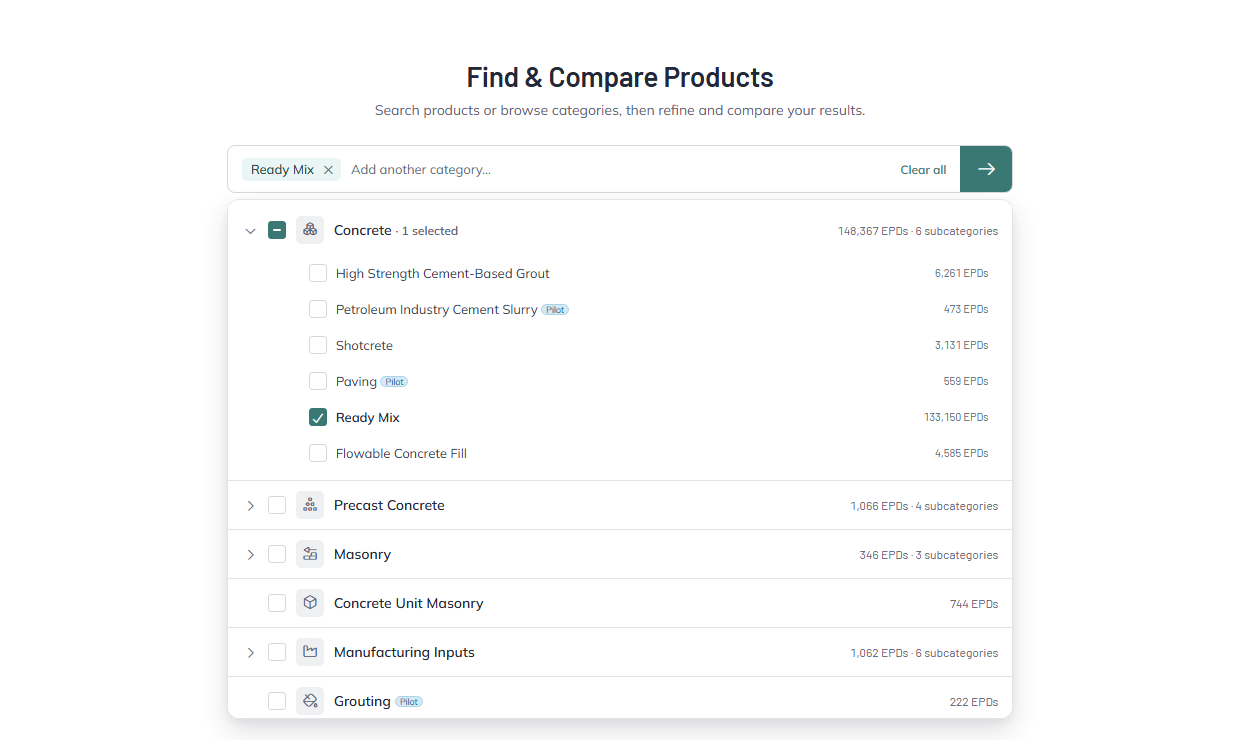Image resolution: width=1240 pixels, height=740 pixels.
Task: Select the Flowable Concrete Fill checkbox
Action: (x=318, y=453)
